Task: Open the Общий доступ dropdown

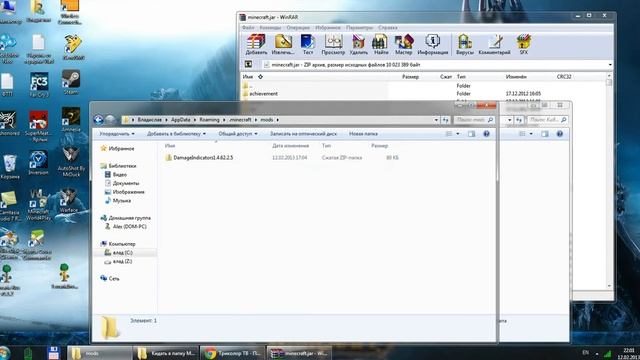Action: (x=238, y=134)
